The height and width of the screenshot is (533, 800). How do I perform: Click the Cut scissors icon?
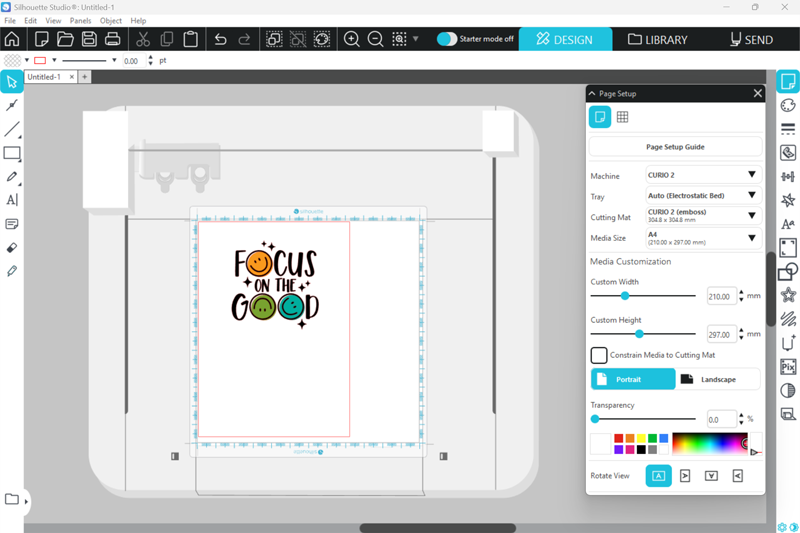point(143,40)
